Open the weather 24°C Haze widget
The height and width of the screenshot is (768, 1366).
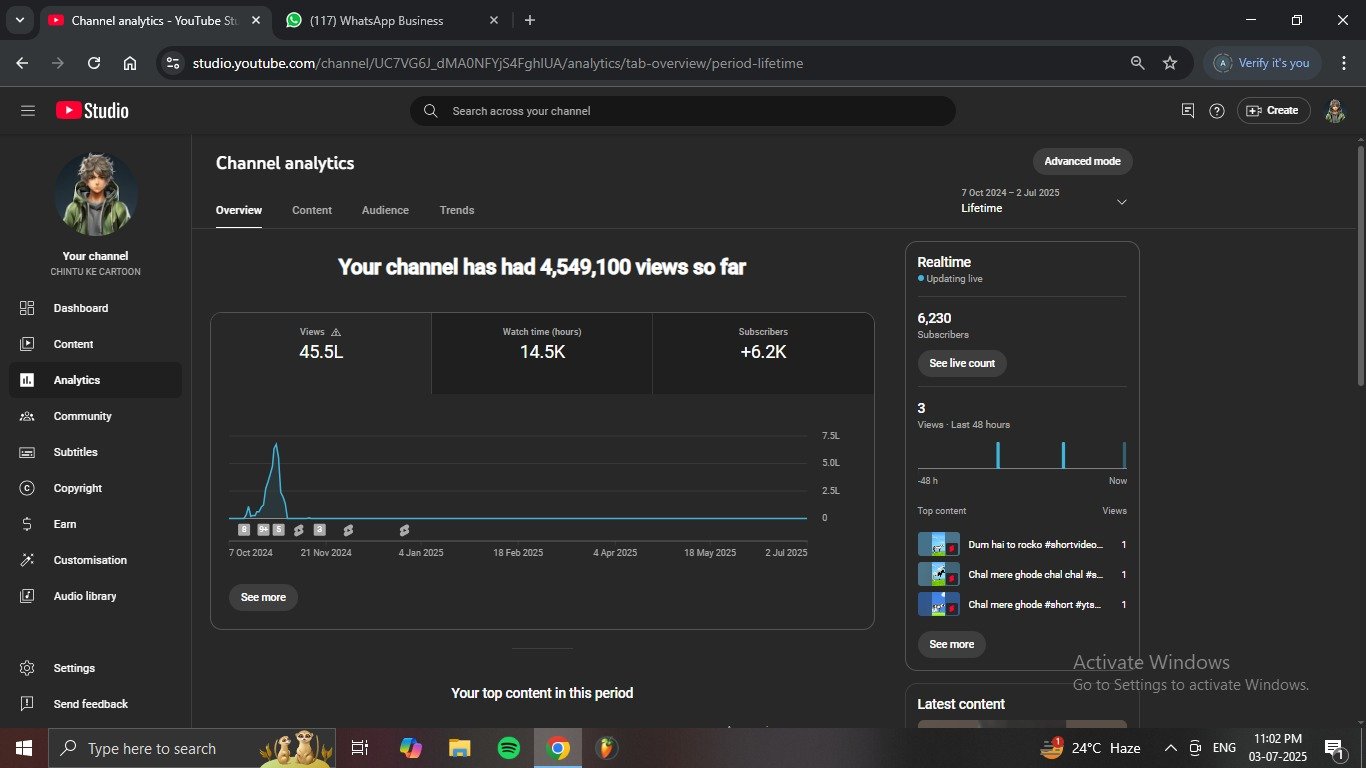[x=1090, y=748]
